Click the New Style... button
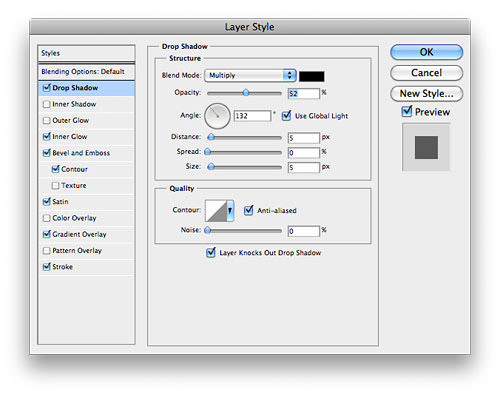Viewport: 500px width, 395px height. pyautogui.click(x=426, y=94)
